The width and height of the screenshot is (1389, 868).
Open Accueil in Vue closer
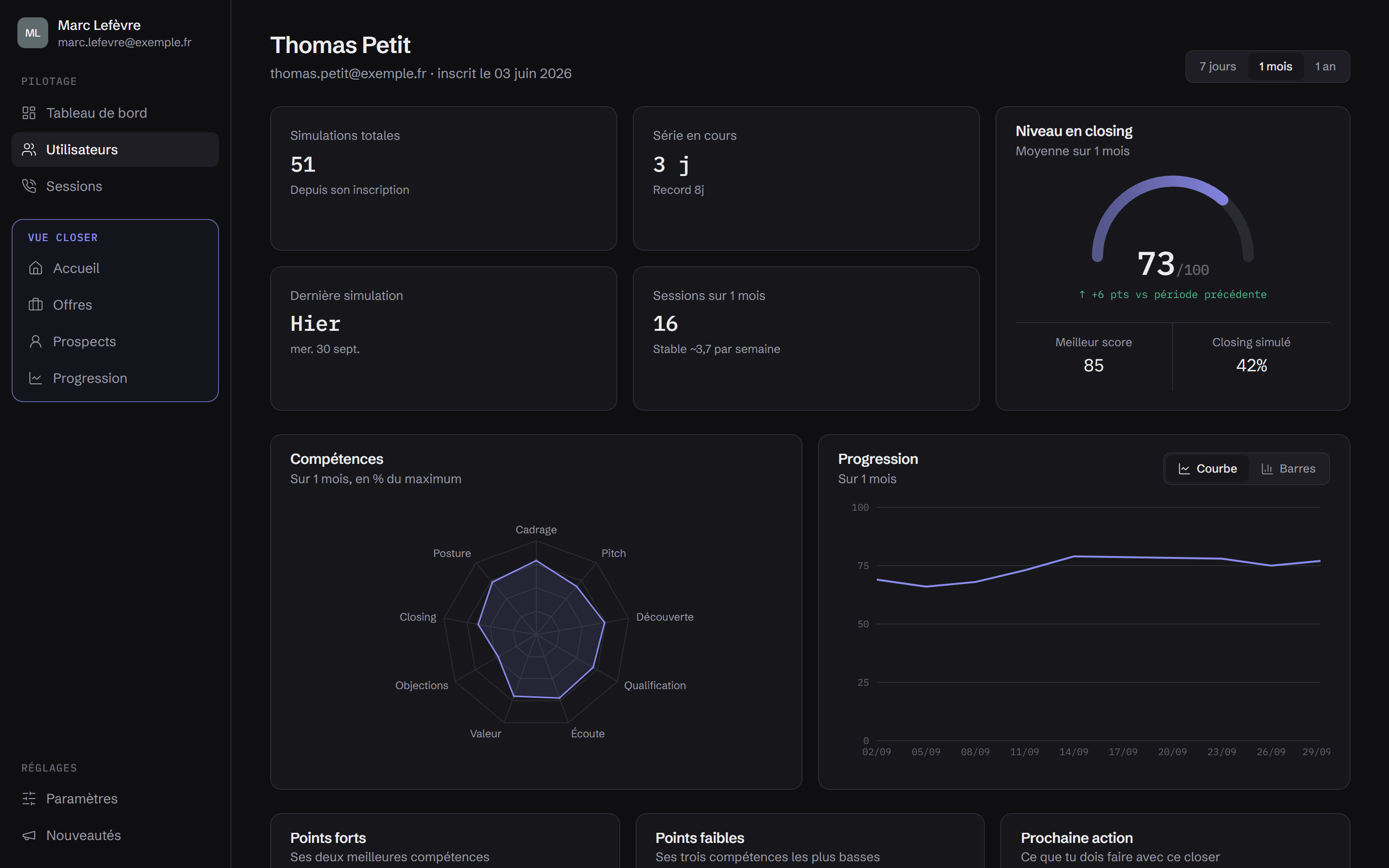(x=115, y=268)
